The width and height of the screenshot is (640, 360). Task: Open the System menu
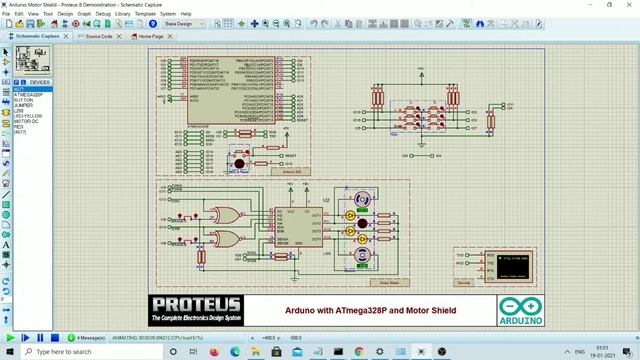(x=168, y=14)
